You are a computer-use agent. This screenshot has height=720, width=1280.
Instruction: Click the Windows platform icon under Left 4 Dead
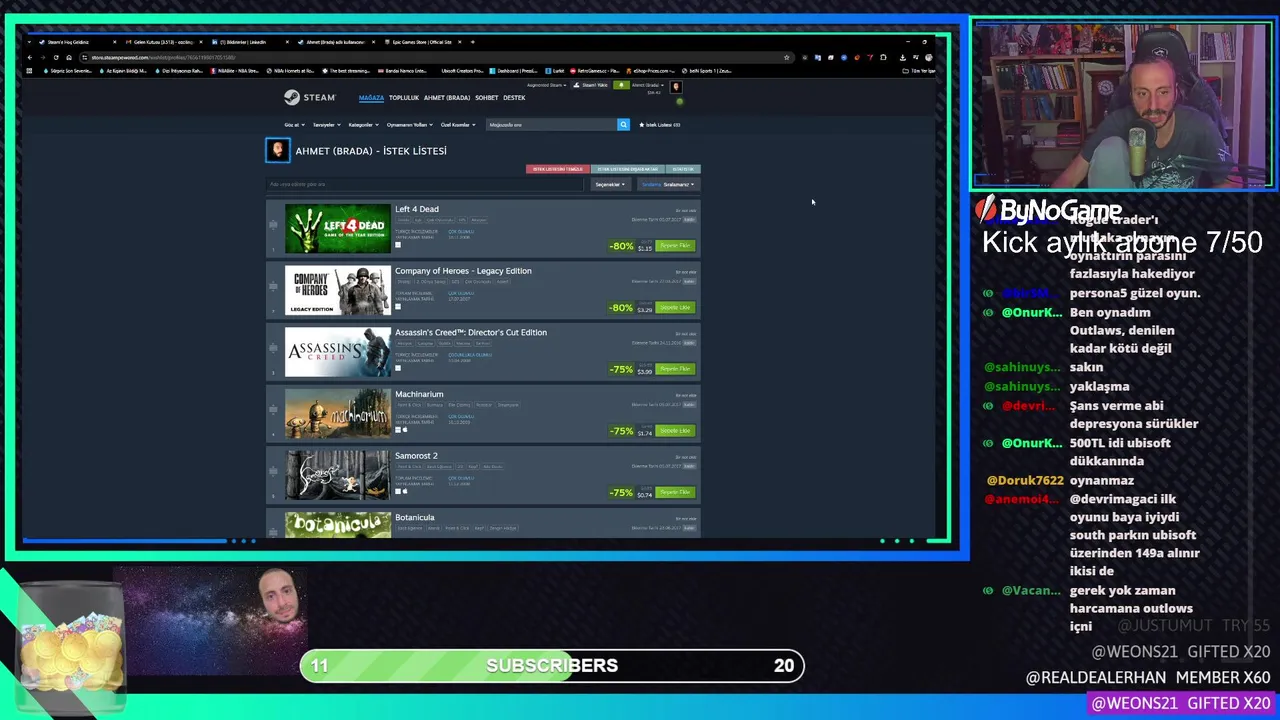click(x=398, y=244)
